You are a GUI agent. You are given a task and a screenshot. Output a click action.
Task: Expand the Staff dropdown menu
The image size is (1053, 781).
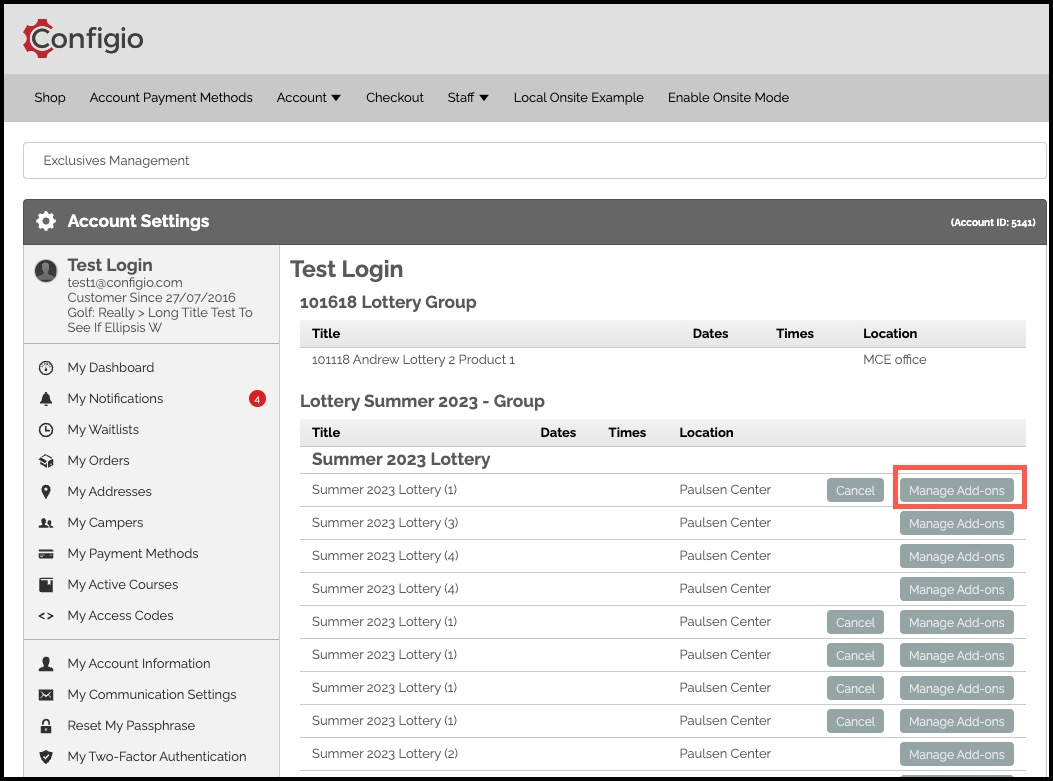click(467, 97)
